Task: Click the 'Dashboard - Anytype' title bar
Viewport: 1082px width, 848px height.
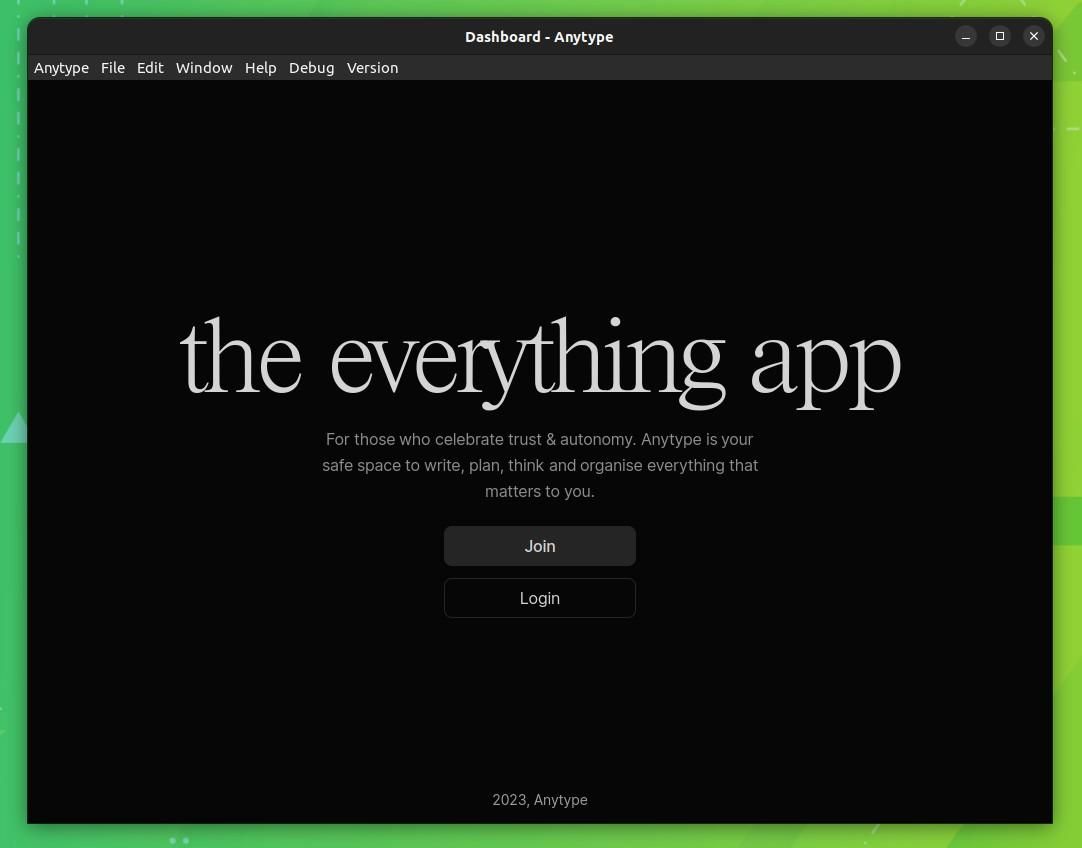Action: 540,37
